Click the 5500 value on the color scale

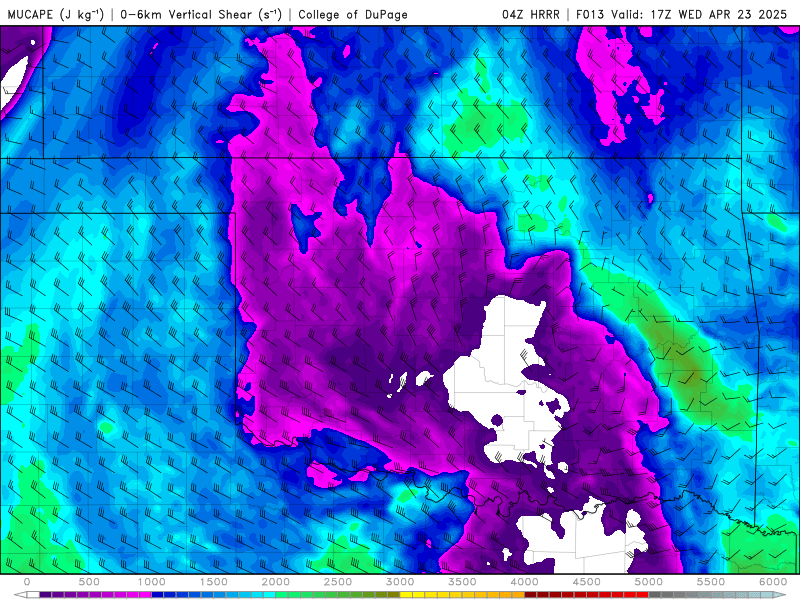tap(711, 582)
